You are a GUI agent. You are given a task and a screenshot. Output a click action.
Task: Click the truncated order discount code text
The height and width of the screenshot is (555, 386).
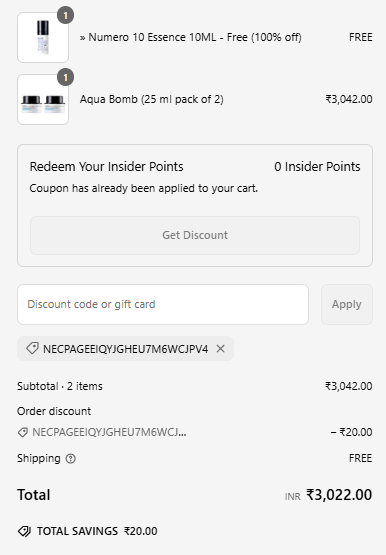pos(109,432)
